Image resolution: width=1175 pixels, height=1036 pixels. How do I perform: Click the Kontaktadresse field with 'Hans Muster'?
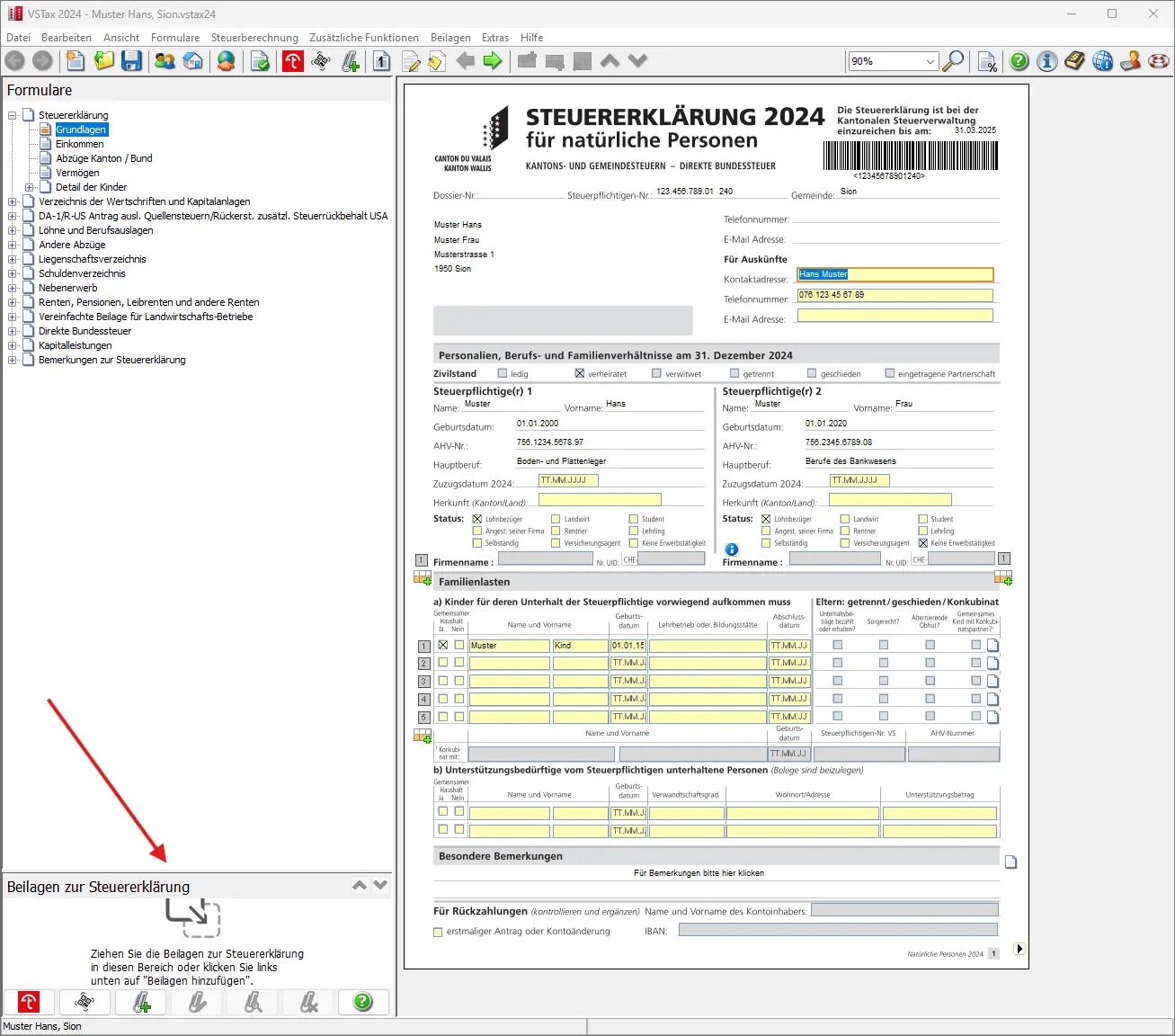tap(895, 275)
